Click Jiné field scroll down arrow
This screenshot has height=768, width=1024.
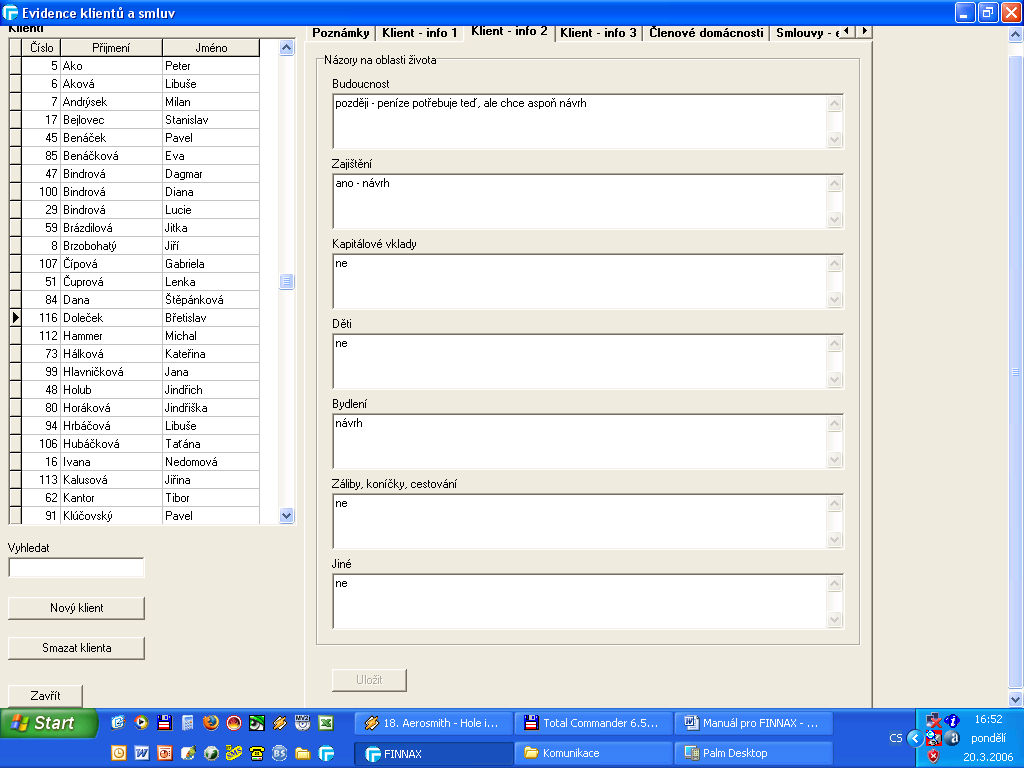(x=834, y=619)
